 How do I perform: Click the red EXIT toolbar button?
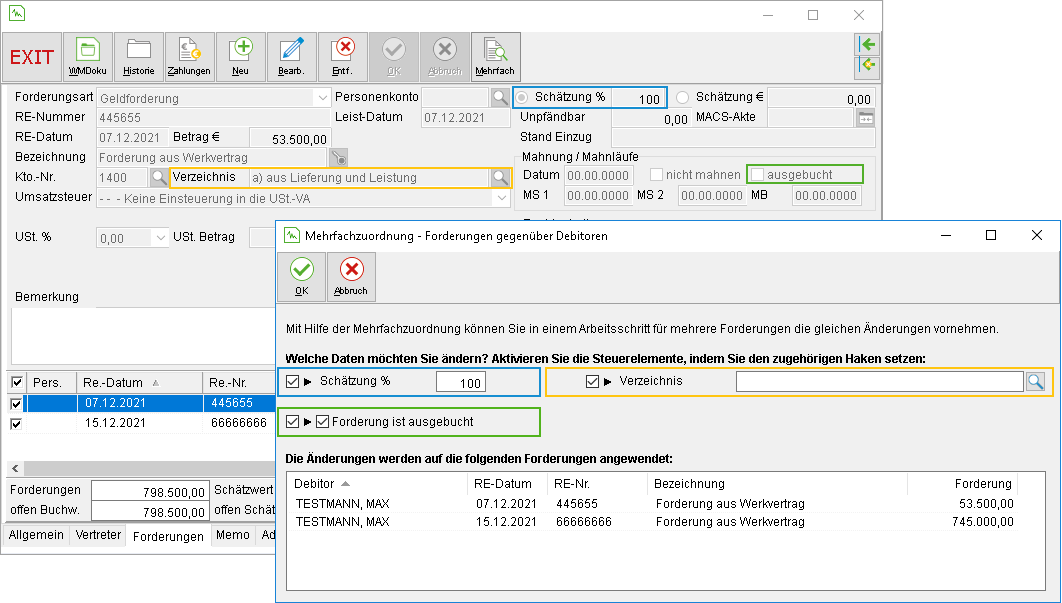(32, 57)
